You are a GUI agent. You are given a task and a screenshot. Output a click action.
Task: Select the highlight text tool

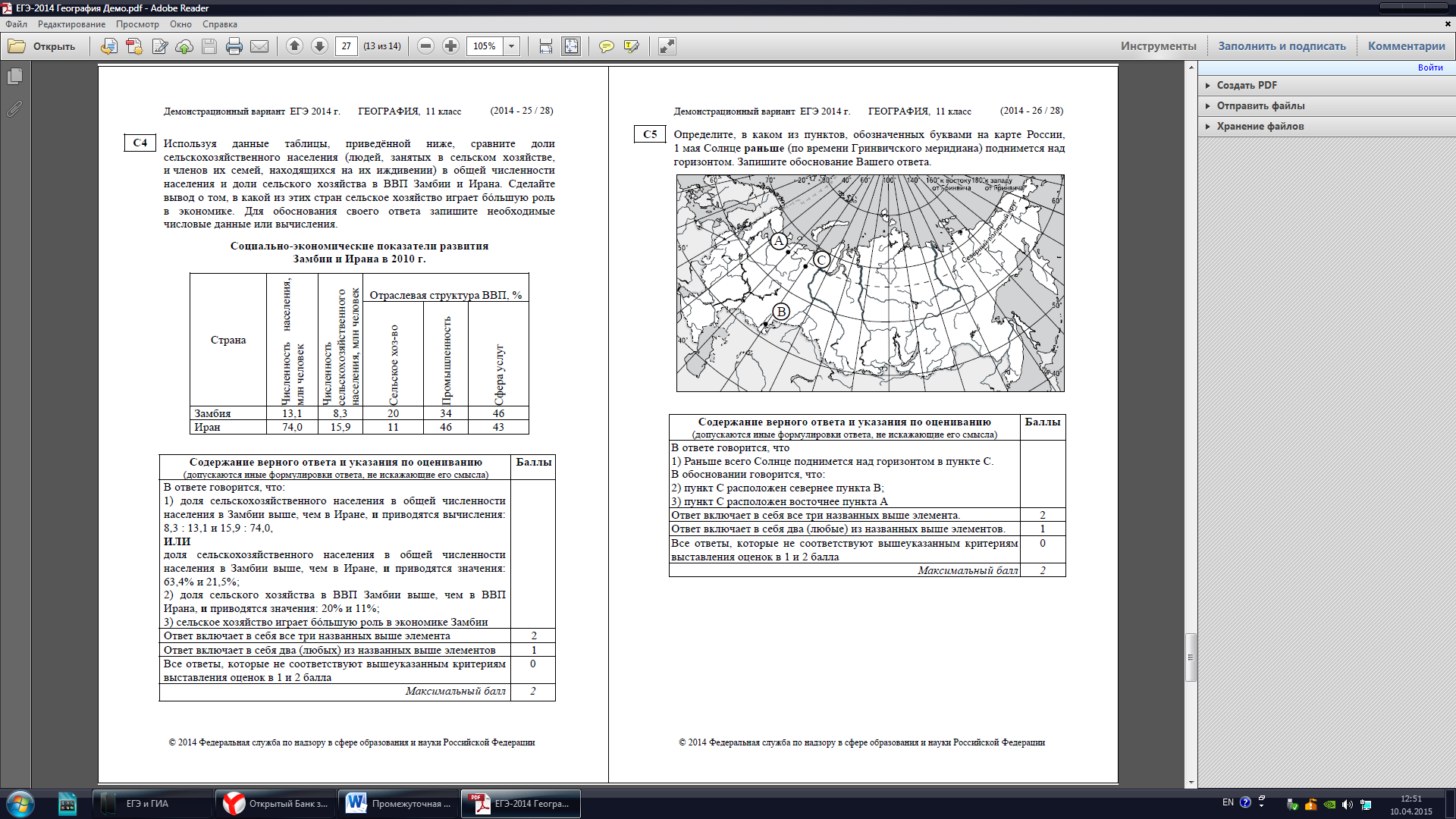[632, 46]
